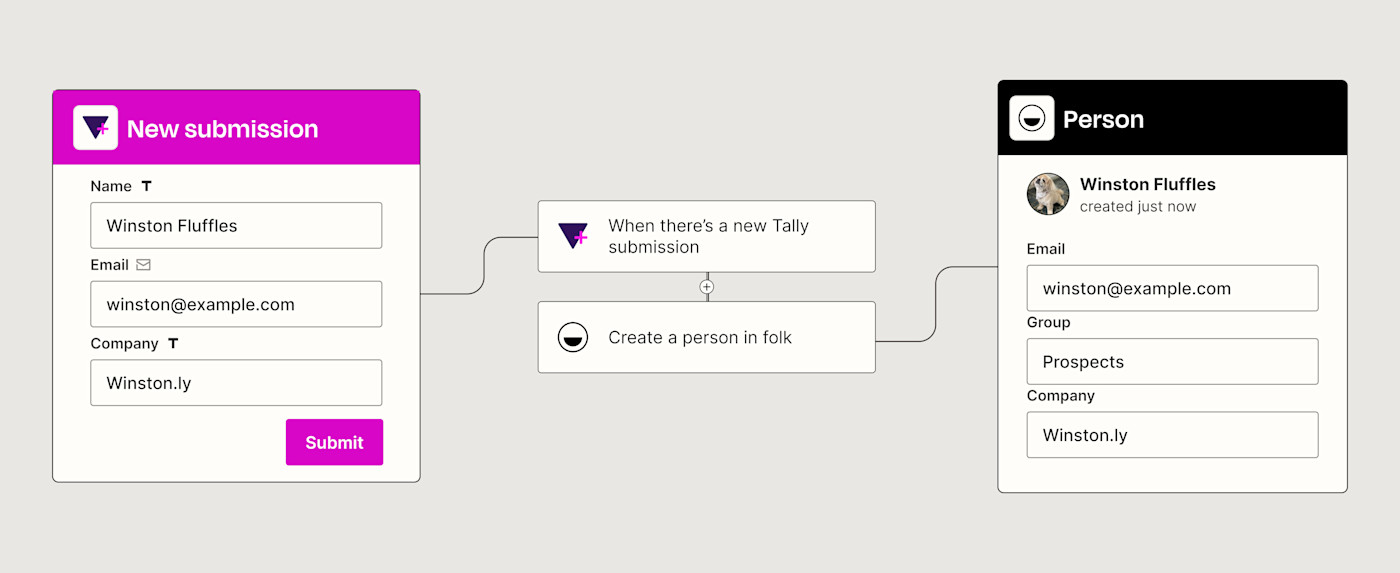The image size is (1400, 573).
Task: Click the Tally icon in the trigger step
Action: coord(573,236)
